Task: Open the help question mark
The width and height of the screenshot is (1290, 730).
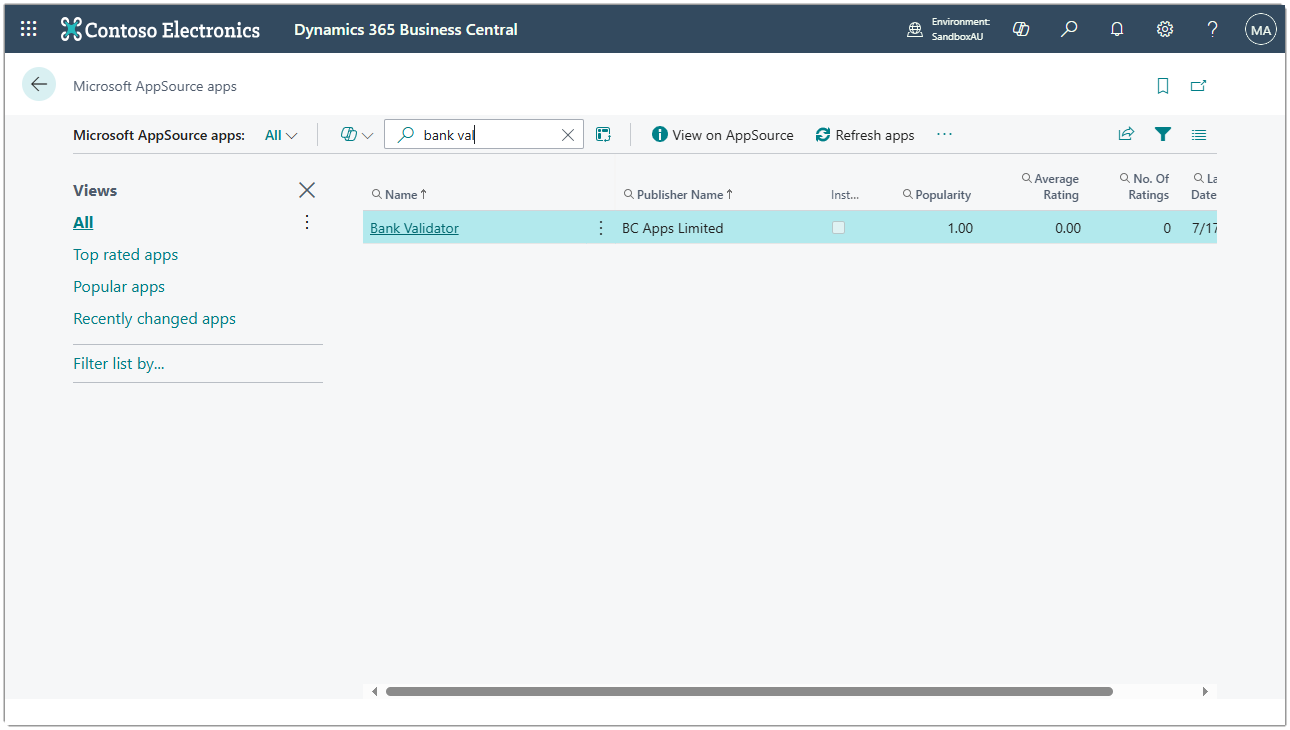Action: pos(1213,29)
